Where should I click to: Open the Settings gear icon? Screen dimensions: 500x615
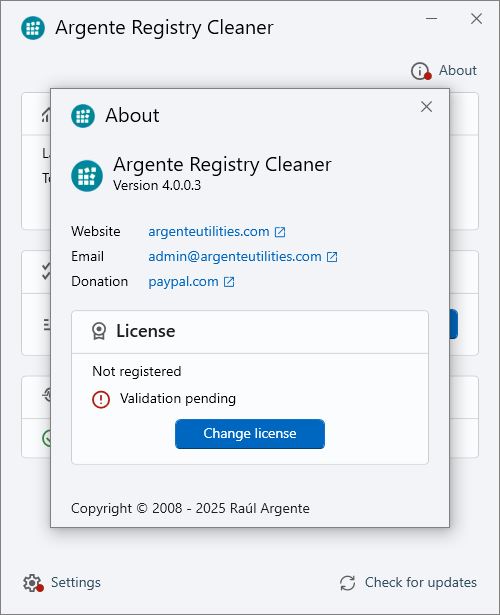(x=33, y=583)
